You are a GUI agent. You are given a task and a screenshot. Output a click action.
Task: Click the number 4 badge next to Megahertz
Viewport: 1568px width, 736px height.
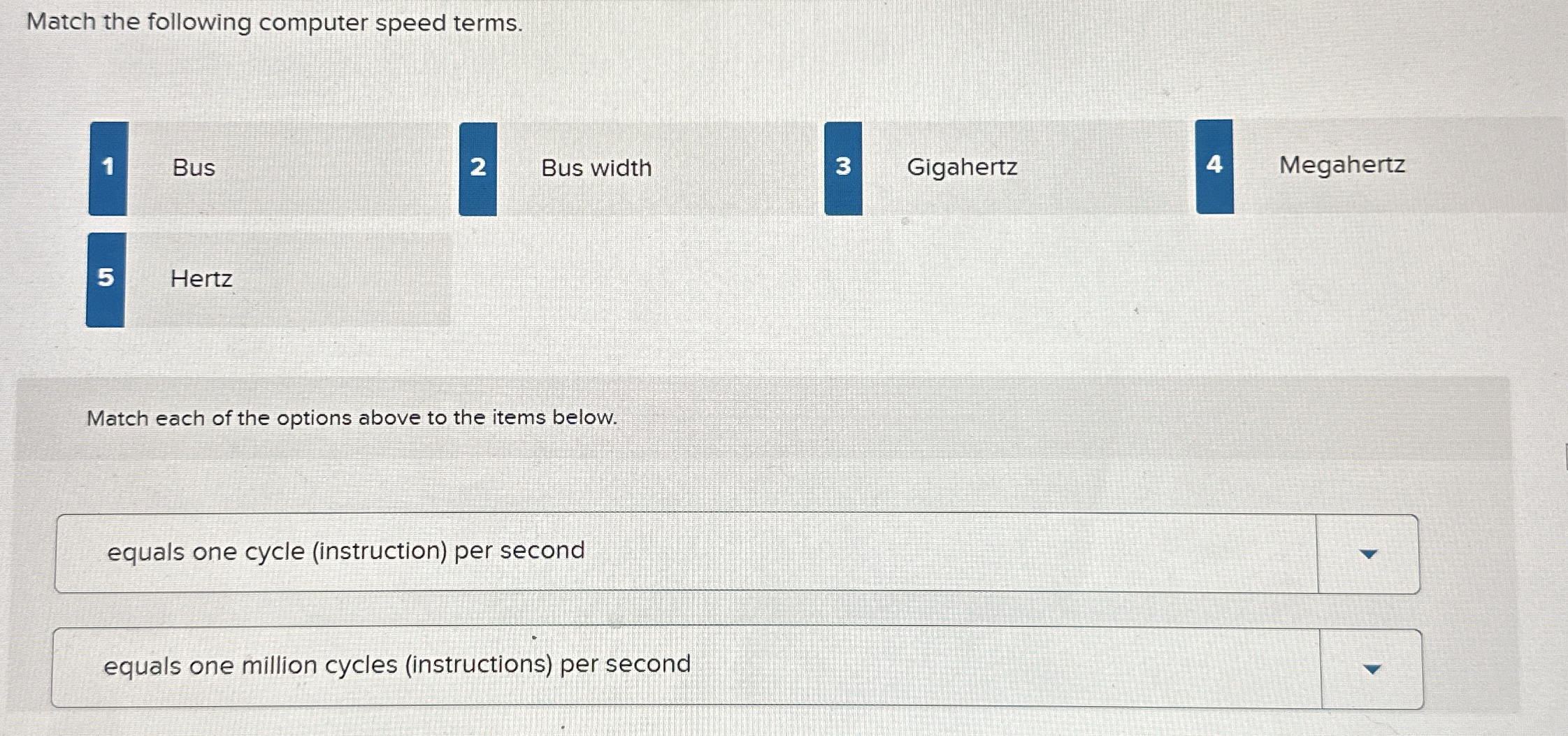point(1215,166)
